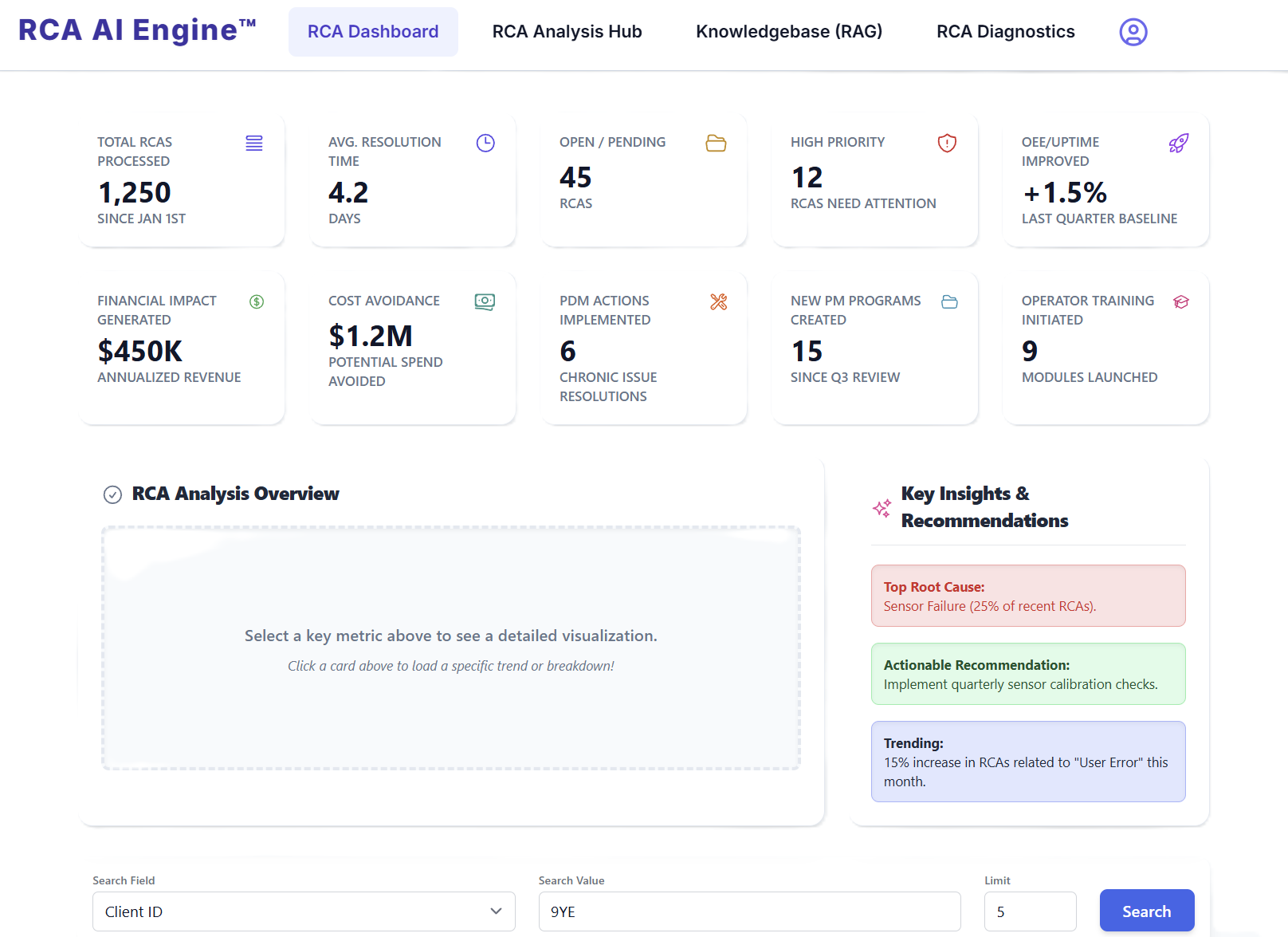The width and height of the screenshot is (1288, 937).
Task: Expand the Search Field Client ID dropdown
Action: coord(304,911)
